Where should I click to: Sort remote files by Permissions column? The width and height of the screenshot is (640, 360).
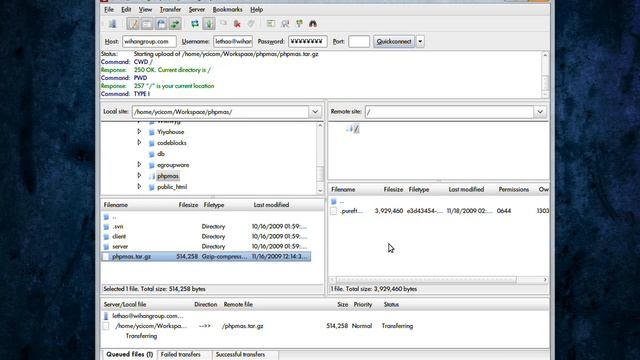513,189
